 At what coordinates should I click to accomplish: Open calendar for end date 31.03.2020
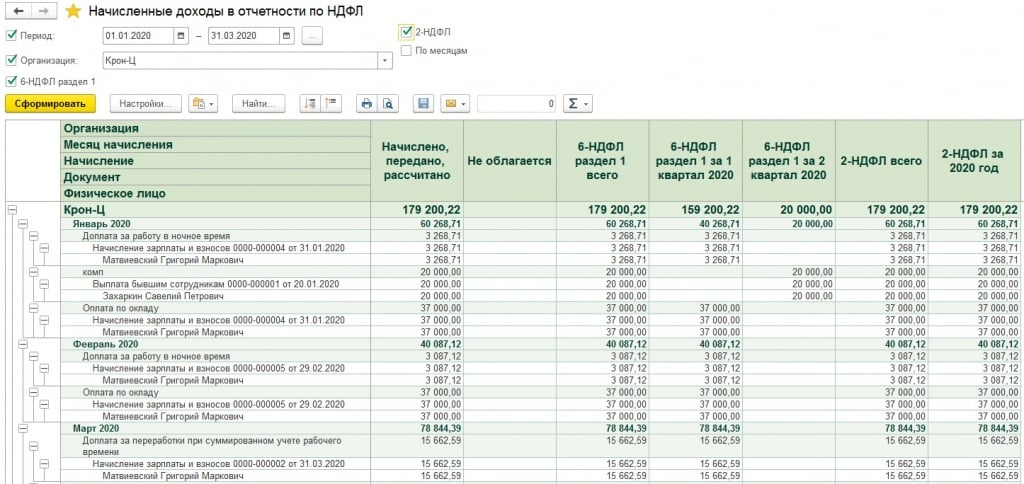287,36
